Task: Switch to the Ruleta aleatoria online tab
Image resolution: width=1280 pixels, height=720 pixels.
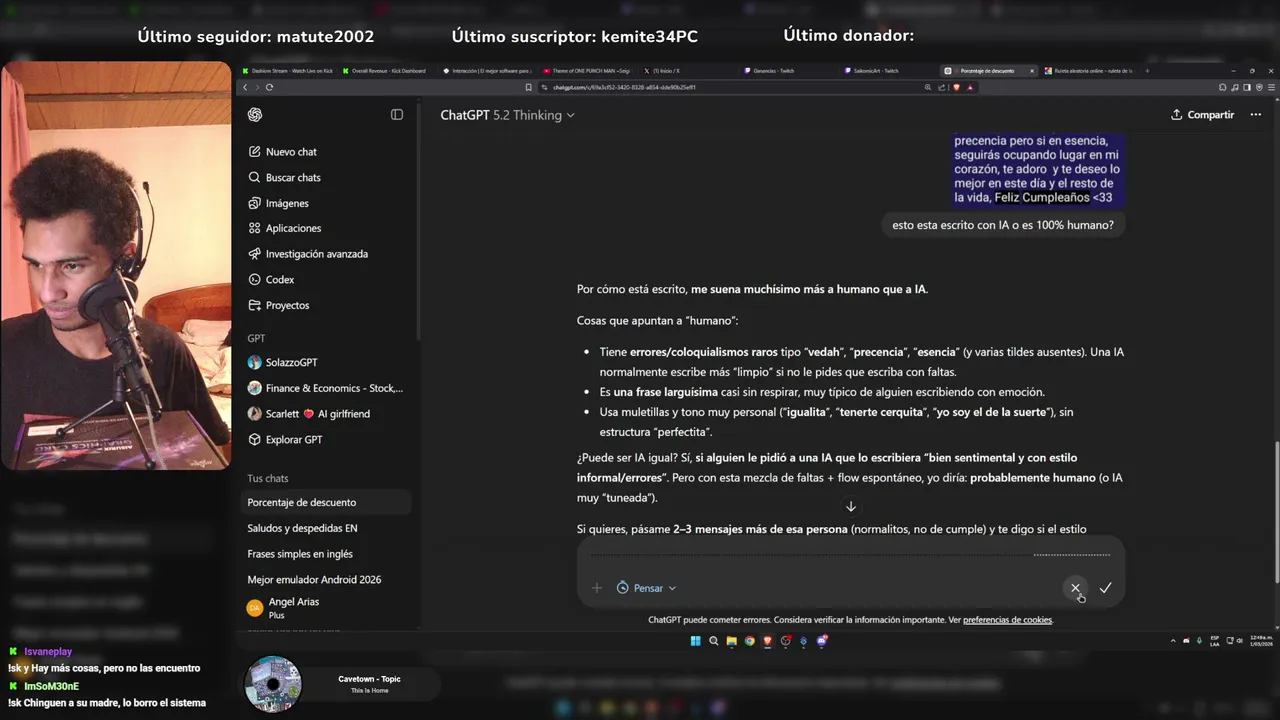Action: 1090,71
